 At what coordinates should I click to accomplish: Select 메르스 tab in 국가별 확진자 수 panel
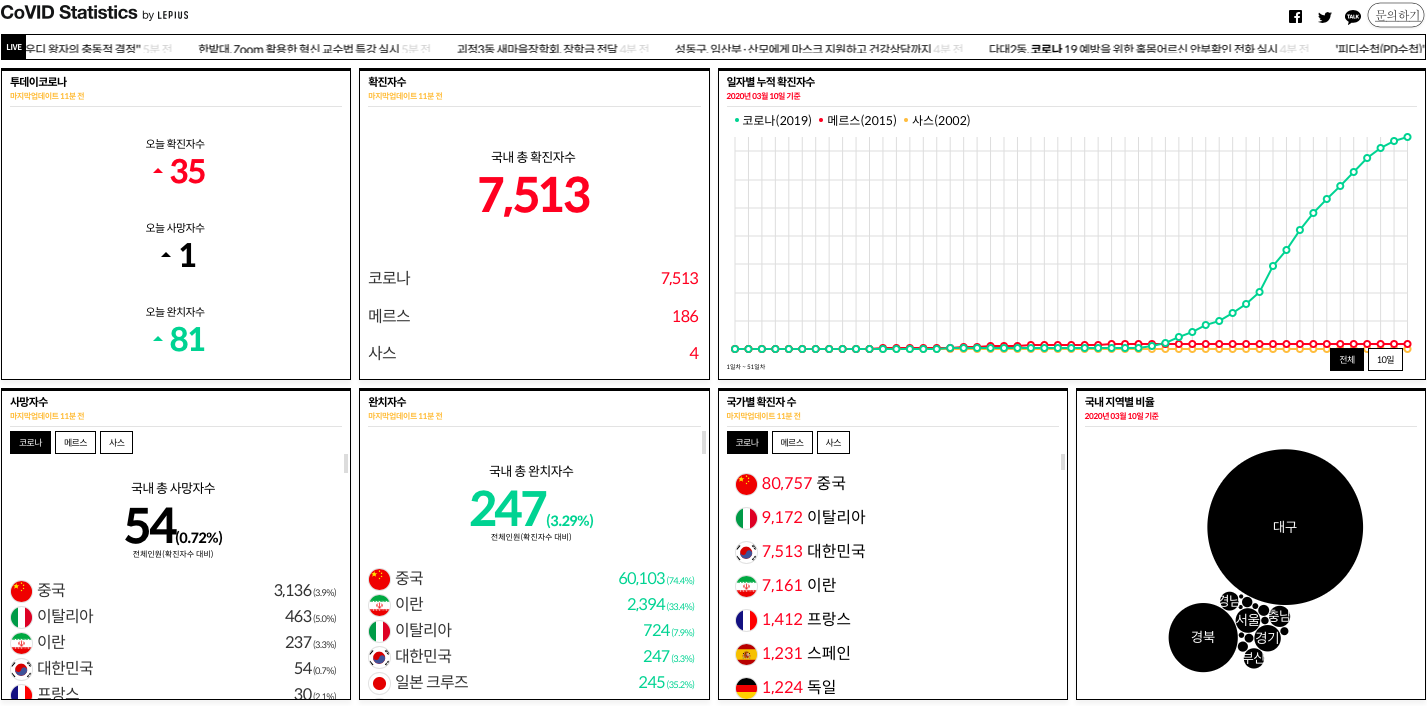click(x=792, y=443)
